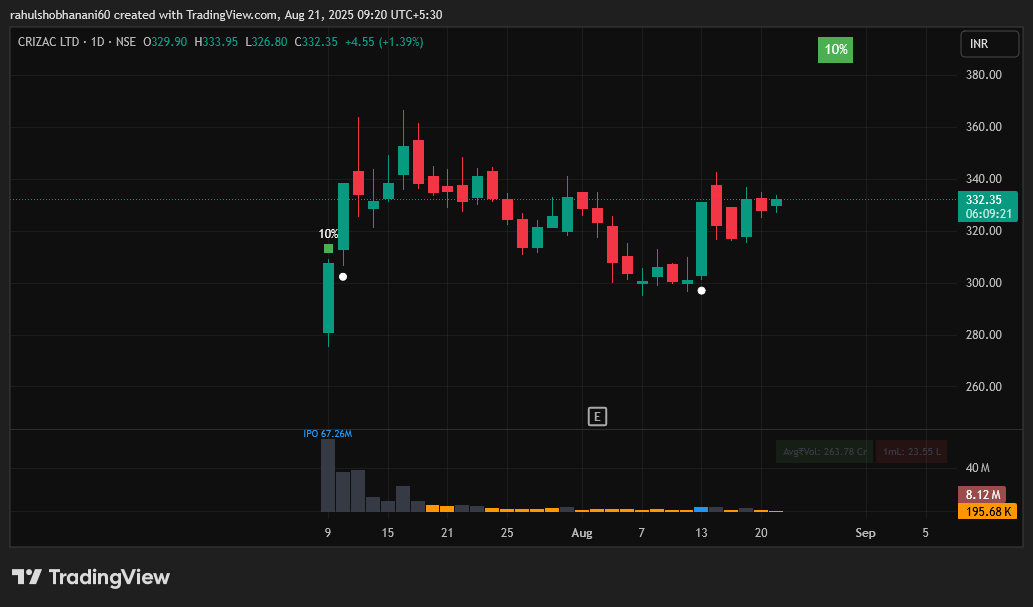Click the close value C332.35
The image size is (1033, 607).
[316, 42]
